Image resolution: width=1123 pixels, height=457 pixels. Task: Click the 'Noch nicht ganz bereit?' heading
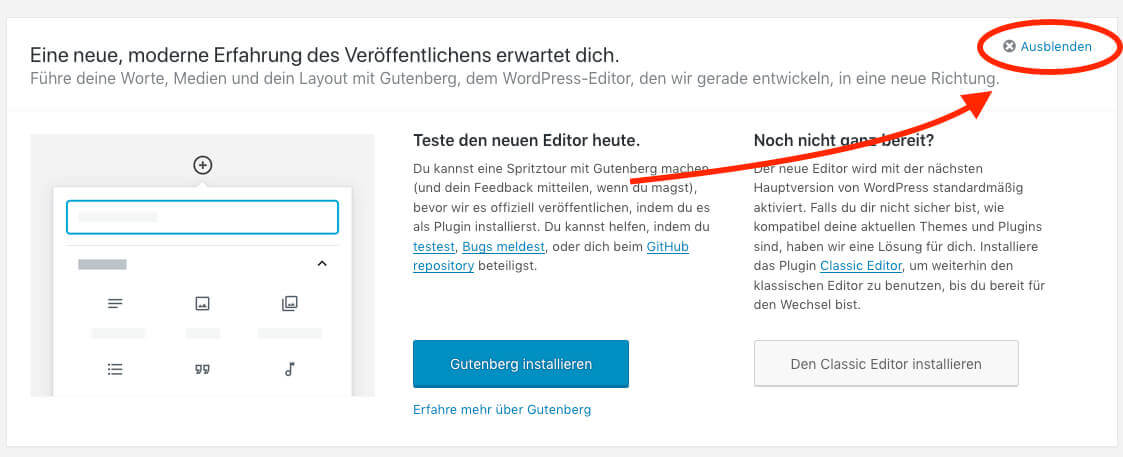pyautogui.click(x=844, y=140)
